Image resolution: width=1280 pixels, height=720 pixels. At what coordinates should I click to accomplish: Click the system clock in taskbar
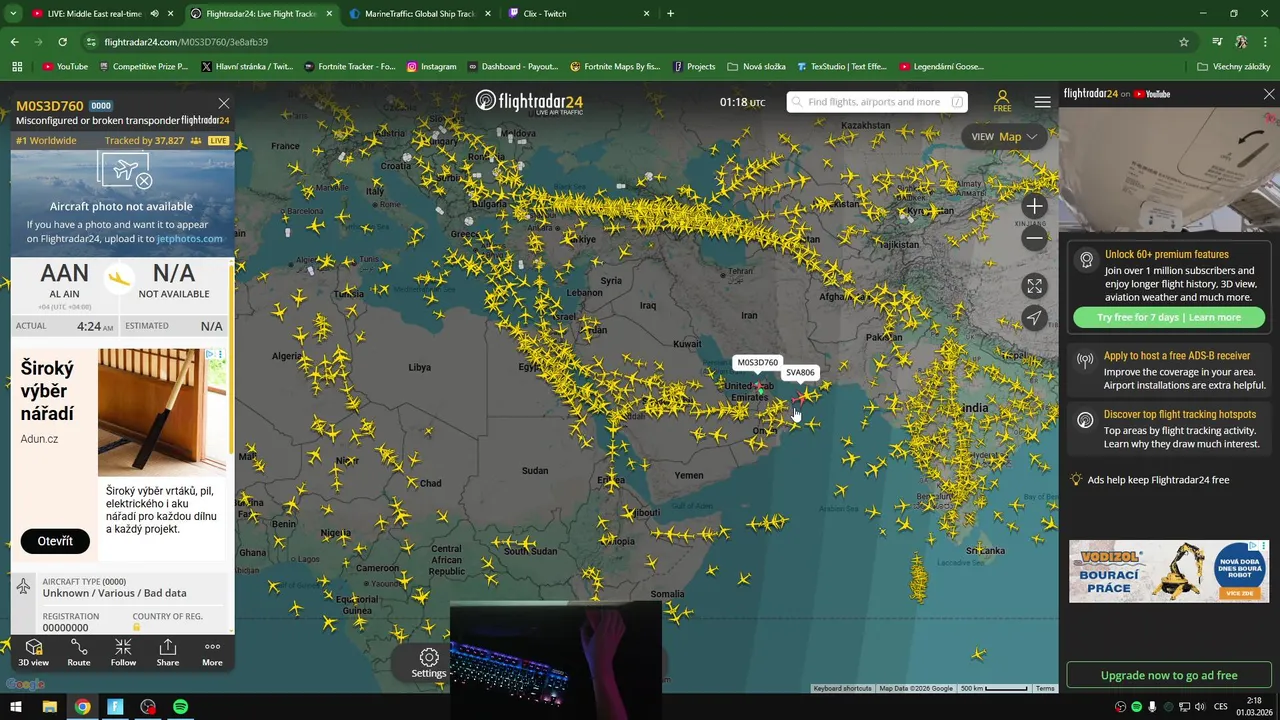pyautogui.click(x=1254, y=707)
